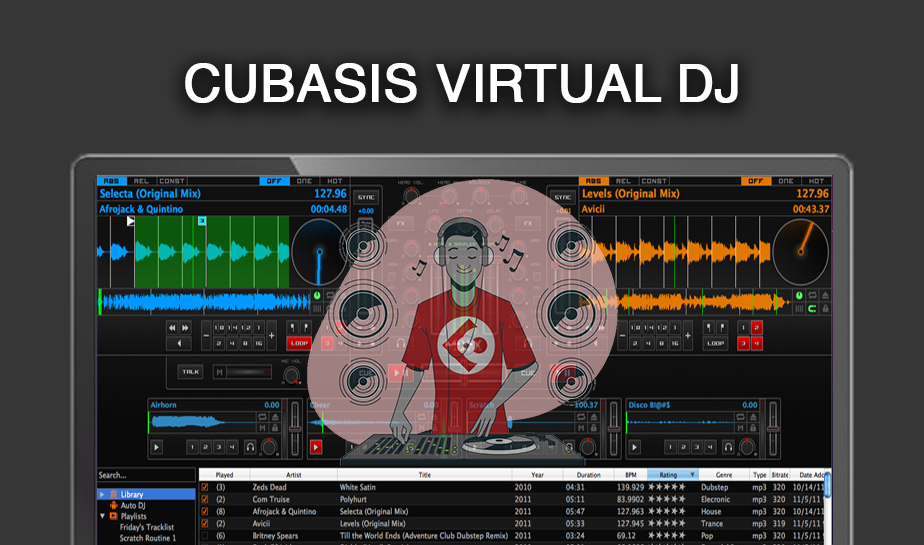Play the Disco B!@#$ sample

pyautogui.click(x=634, y=447)
